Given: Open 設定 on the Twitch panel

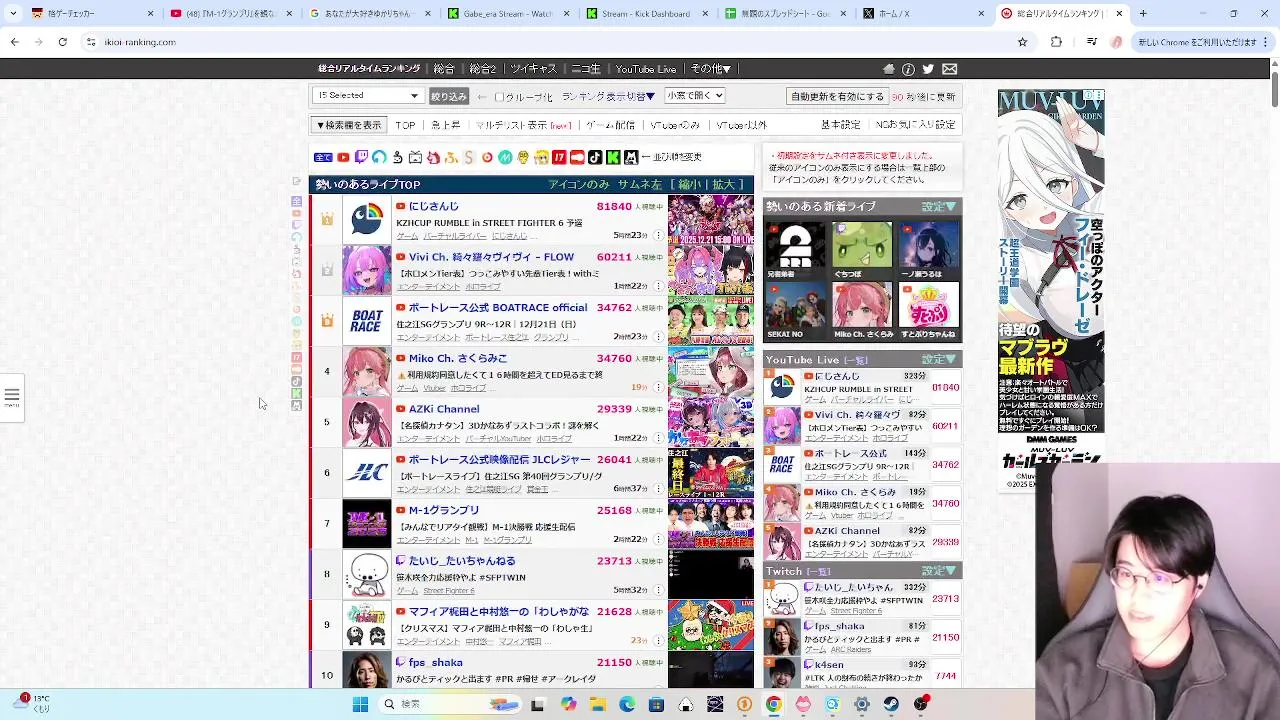Looking at the screenshot, I should 938,571.
